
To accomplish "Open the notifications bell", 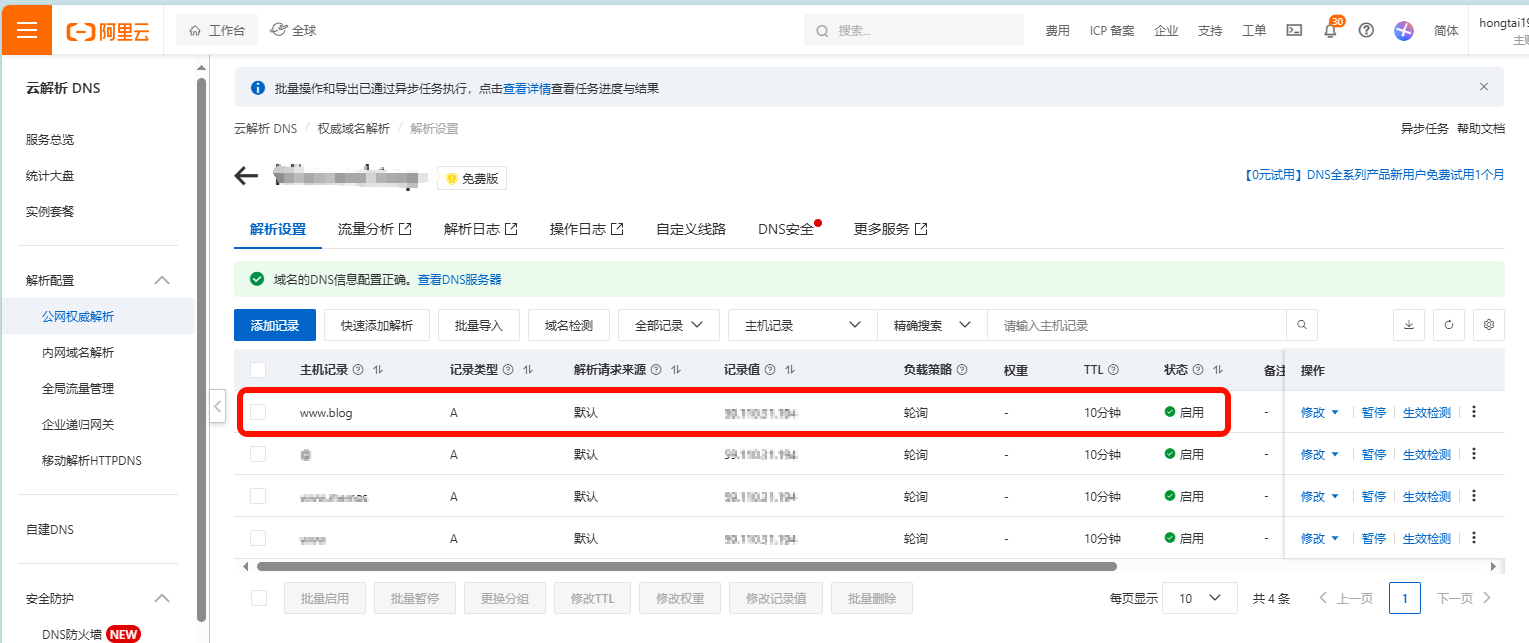I will point(1330,30).
